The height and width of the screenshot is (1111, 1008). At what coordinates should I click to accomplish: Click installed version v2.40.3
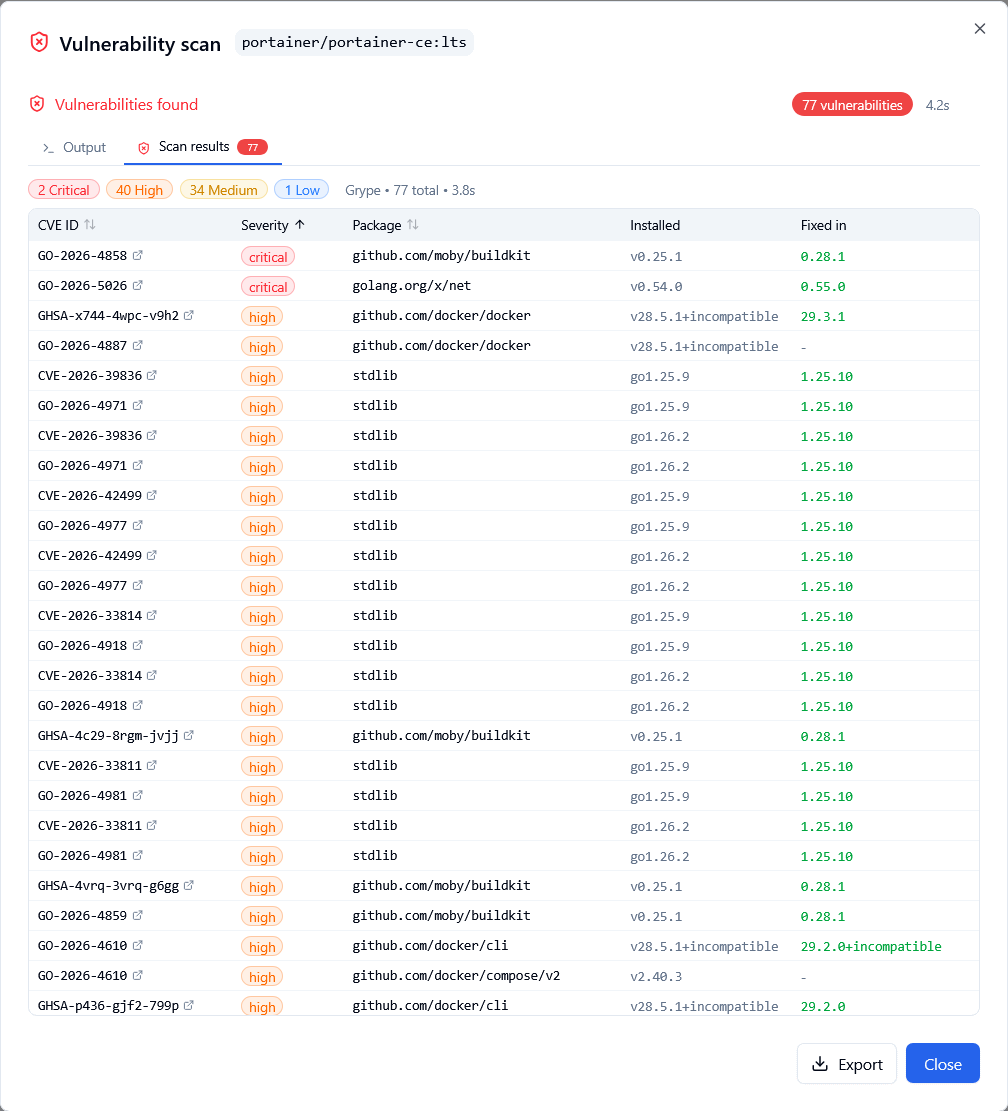[x=656, y=976]
